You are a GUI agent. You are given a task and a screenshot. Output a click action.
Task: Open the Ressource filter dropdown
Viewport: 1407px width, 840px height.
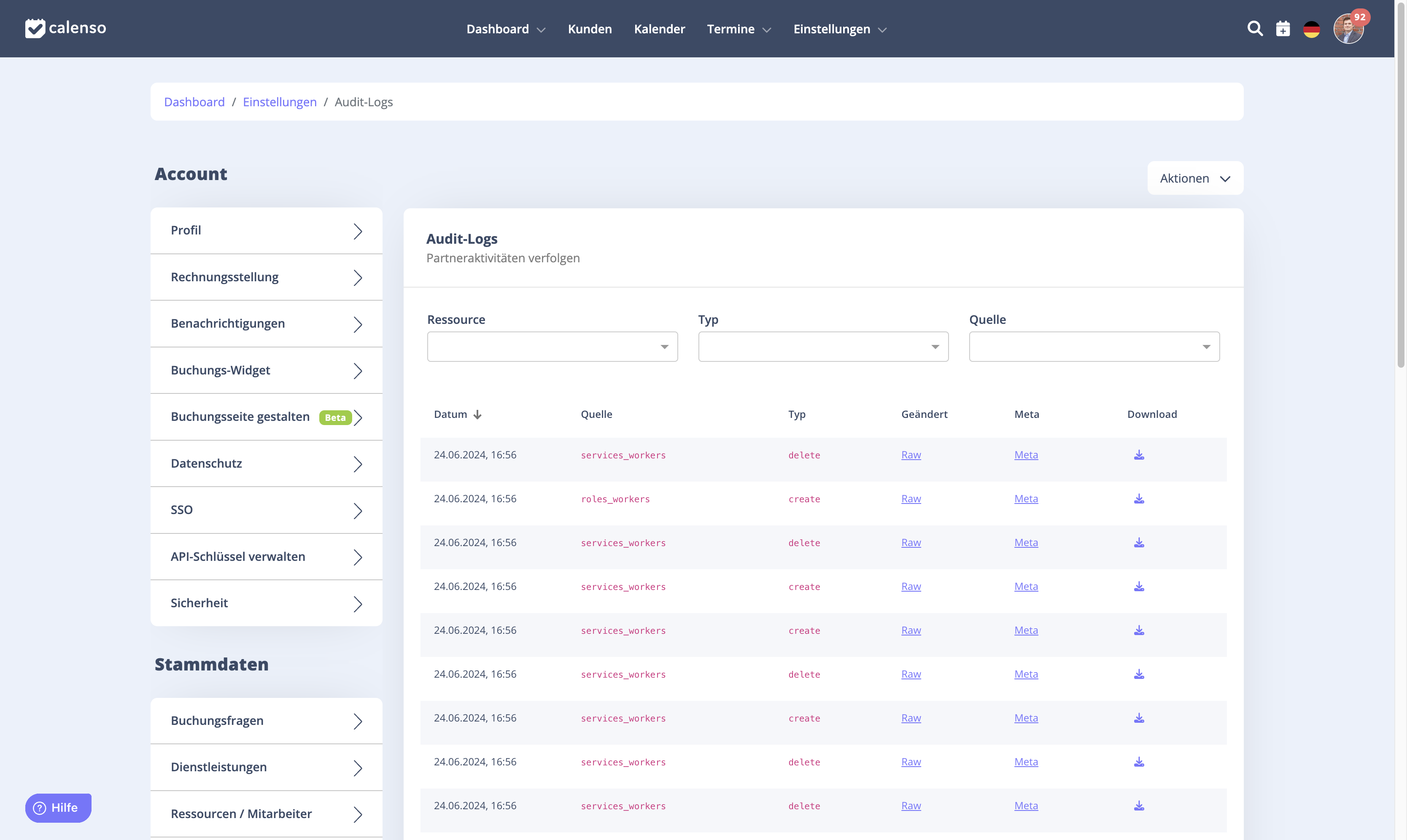point(553,346)
